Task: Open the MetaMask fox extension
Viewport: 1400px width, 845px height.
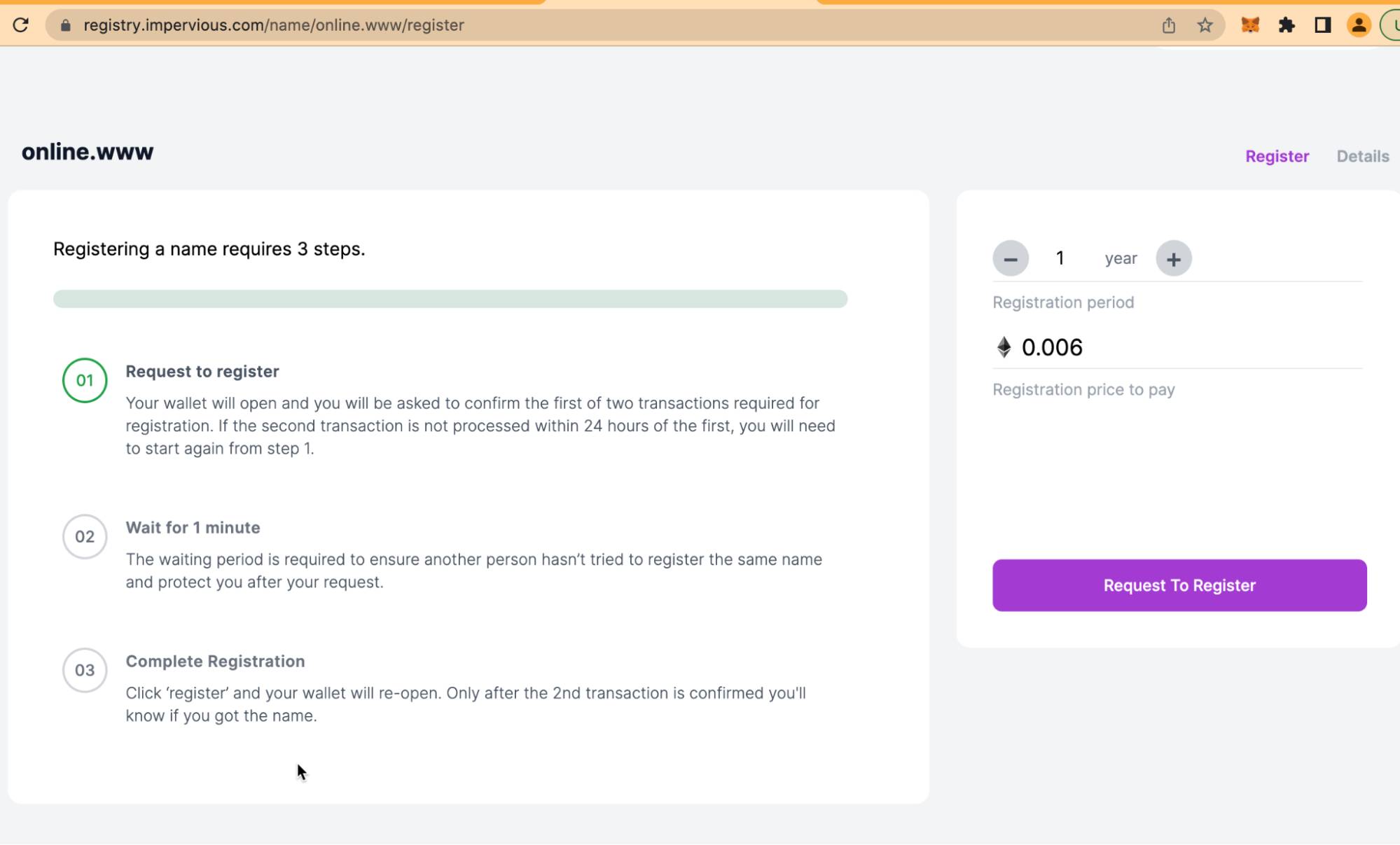Action: tap(1250, 25)
